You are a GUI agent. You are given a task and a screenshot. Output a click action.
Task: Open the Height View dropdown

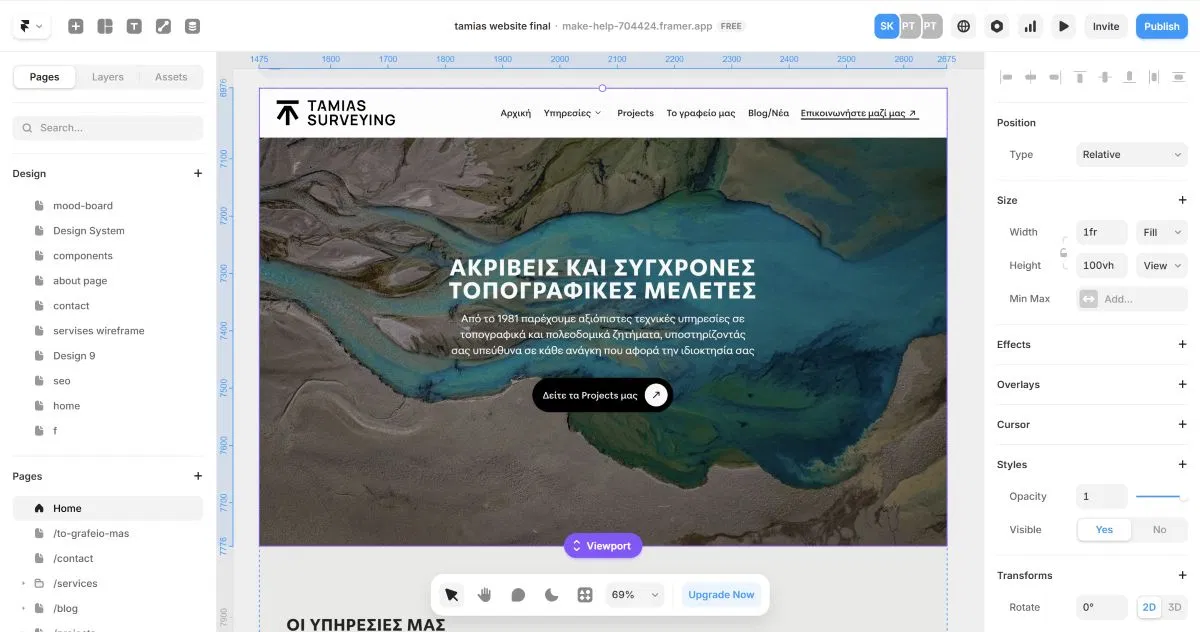pos(1162,265)
